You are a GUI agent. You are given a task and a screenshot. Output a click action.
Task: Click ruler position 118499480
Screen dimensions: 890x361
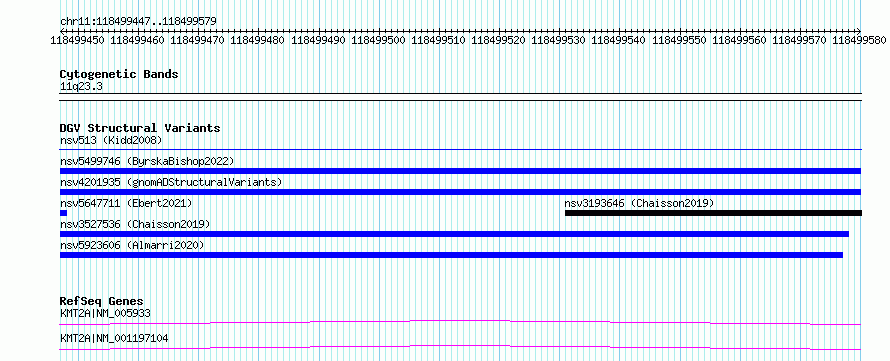click(x=258, y=40)
